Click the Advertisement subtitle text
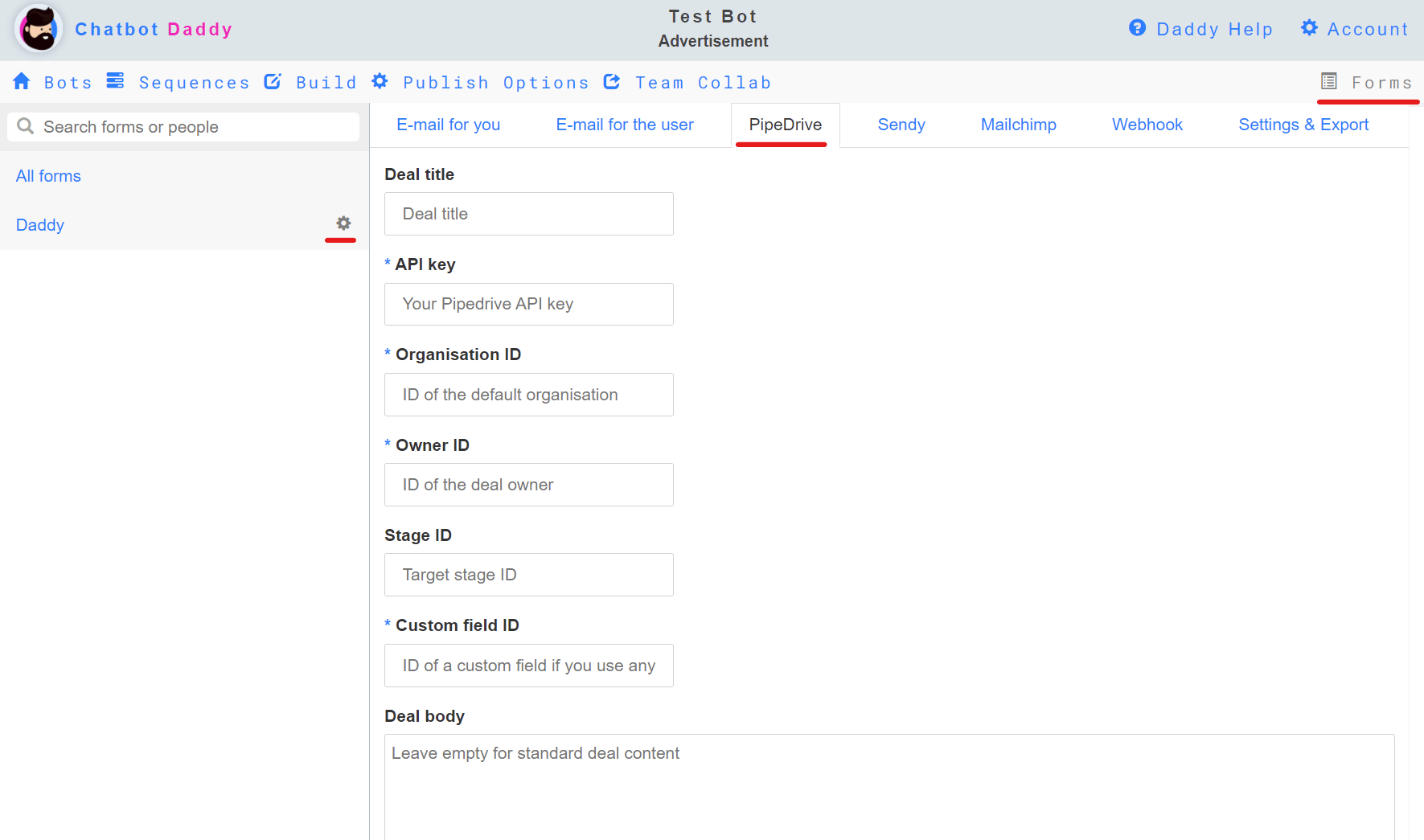 click(x=713, y=41)
